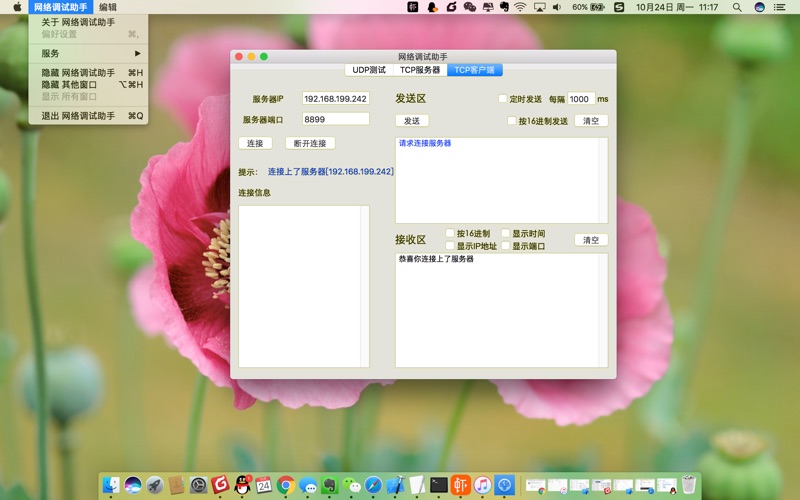Open Spotlight search in menu bar
The height and width of the screenshot is (500, 800).
(735, 7)
